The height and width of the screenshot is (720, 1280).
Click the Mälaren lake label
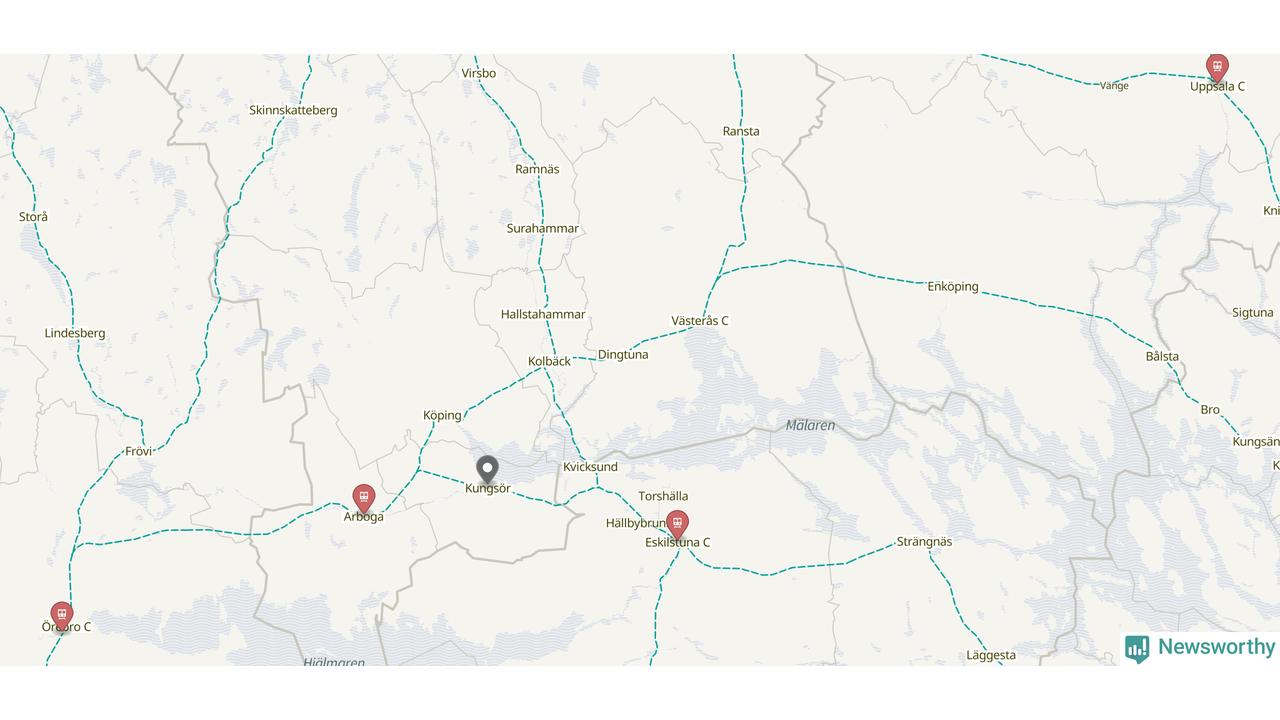810,426
